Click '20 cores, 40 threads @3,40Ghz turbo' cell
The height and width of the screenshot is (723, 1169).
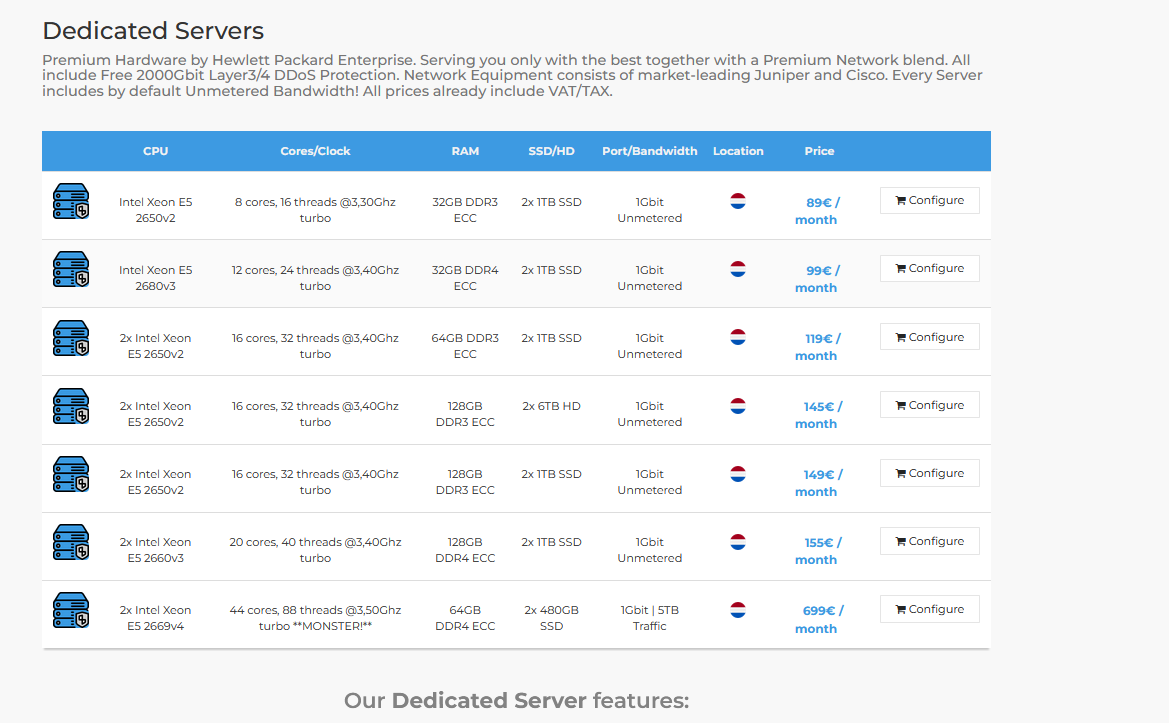pyautogui.click(x=315, y=550)
